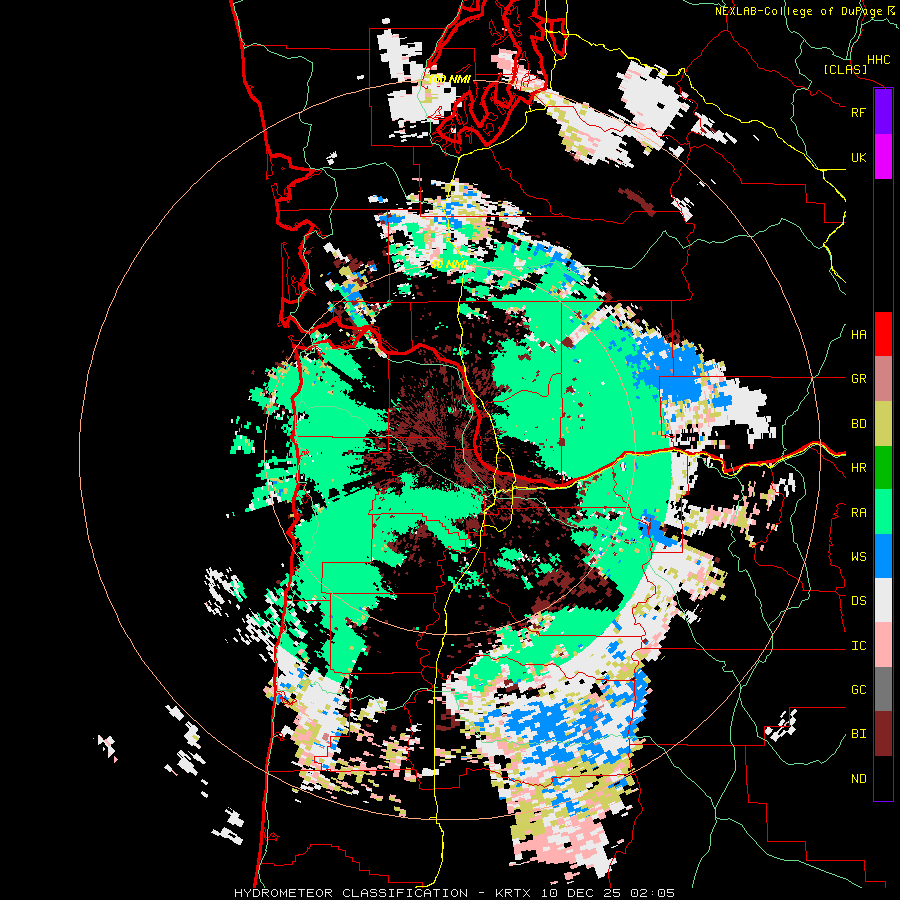
Task: Select the yellow BD legend color block
Action: (883, 423)
